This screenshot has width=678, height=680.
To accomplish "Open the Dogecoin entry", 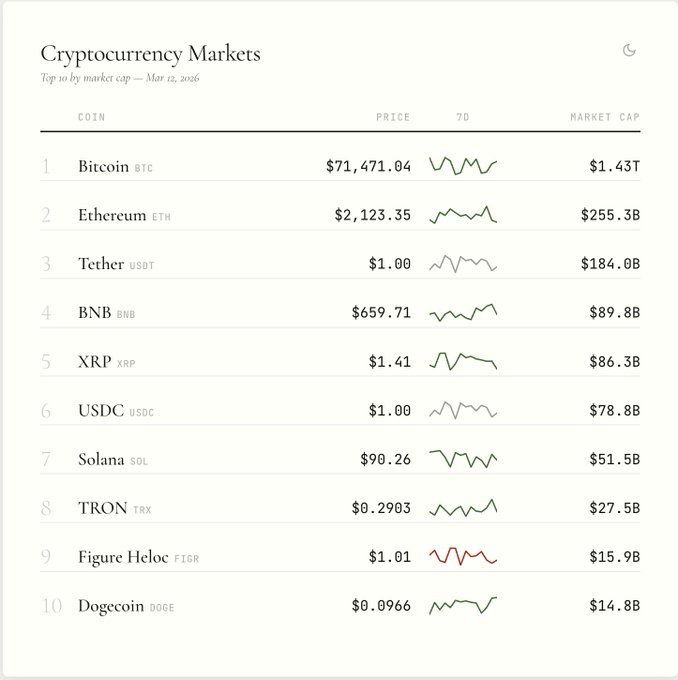I will point(112,606).
